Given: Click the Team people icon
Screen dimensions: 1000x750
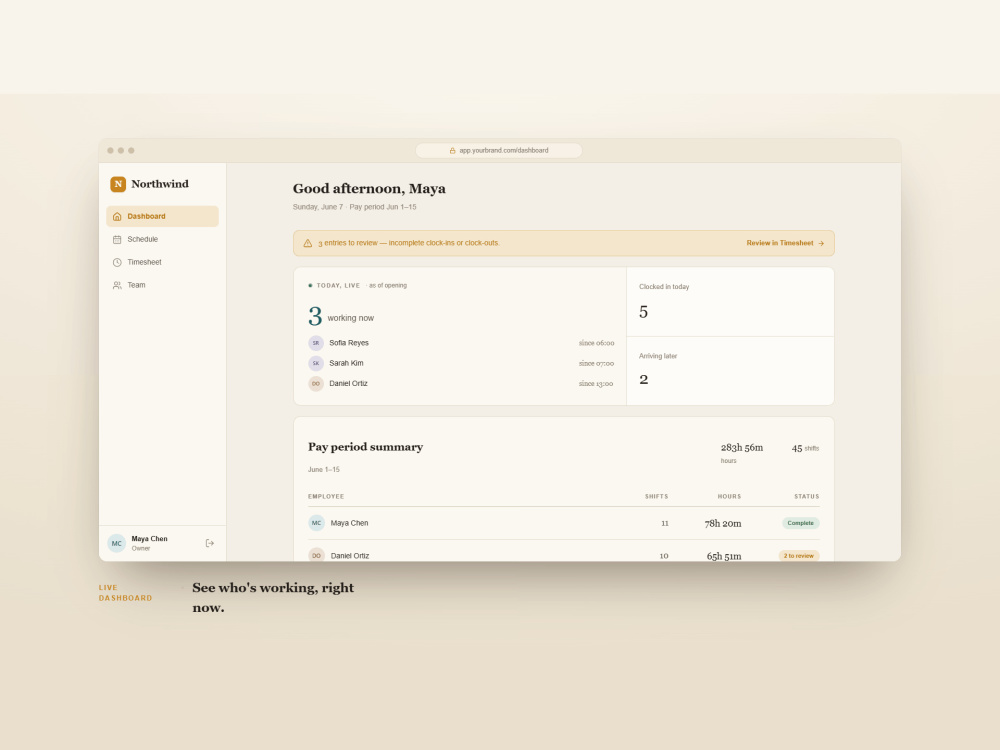Looking at the screenshot, I should coord(117,286).
